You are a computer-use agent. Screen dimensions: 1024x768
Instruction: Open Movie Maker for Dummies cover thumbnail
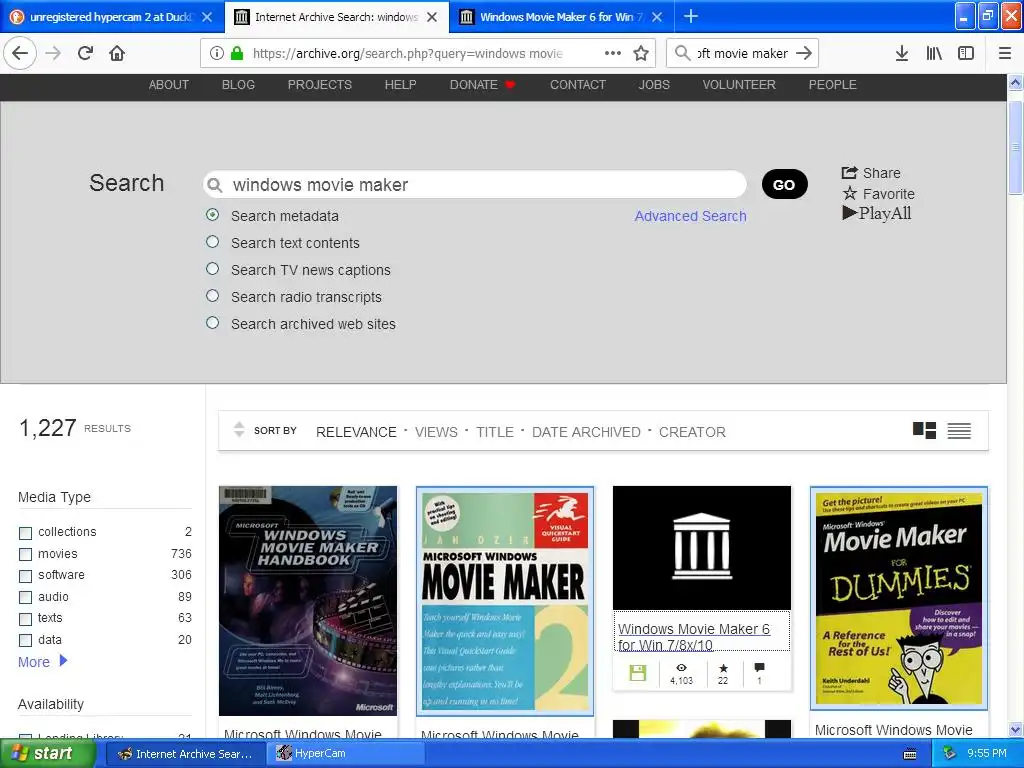[899, 598]
